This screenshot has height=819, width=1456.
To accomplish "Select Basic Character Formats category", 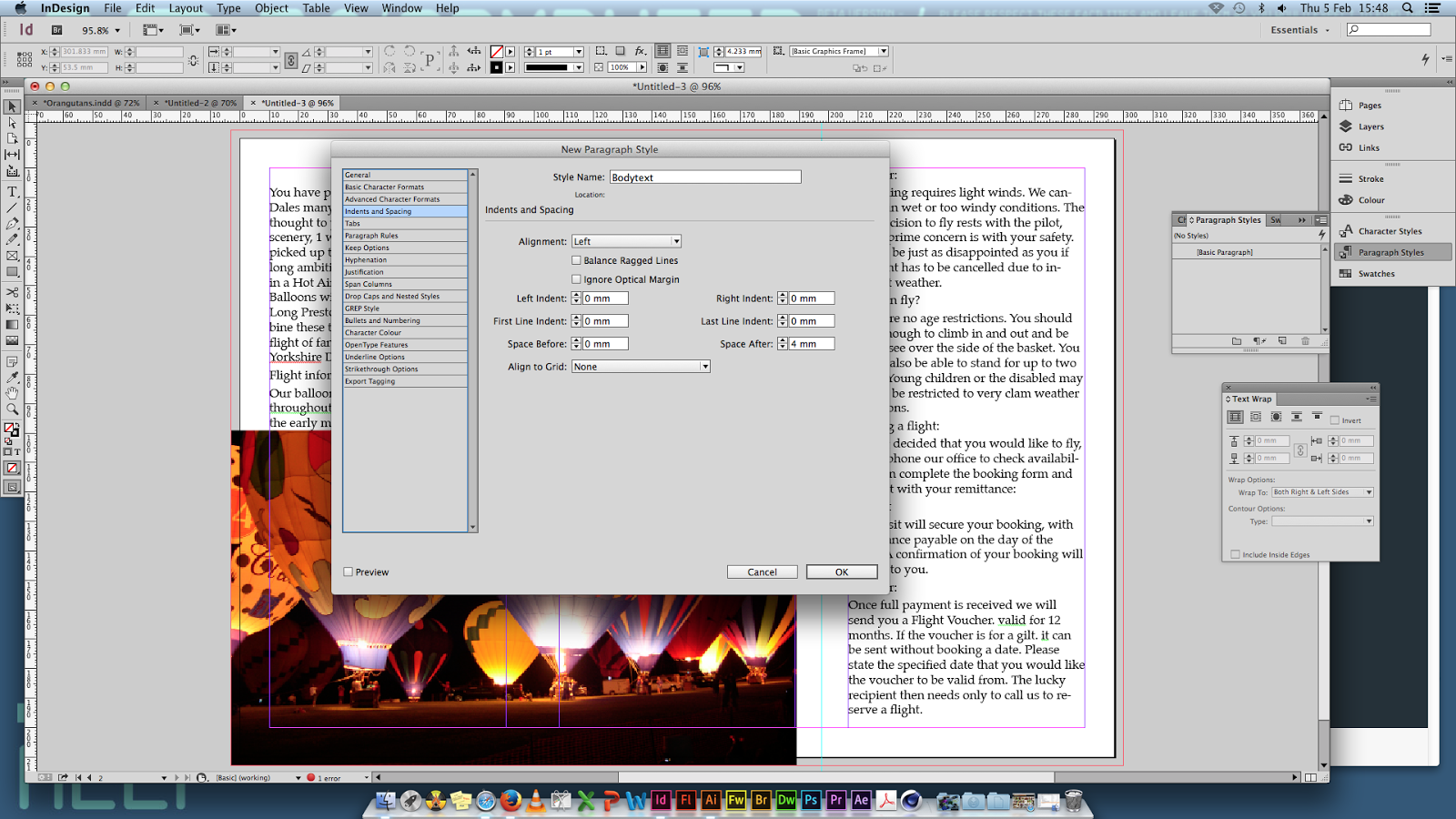I will 405,187.
